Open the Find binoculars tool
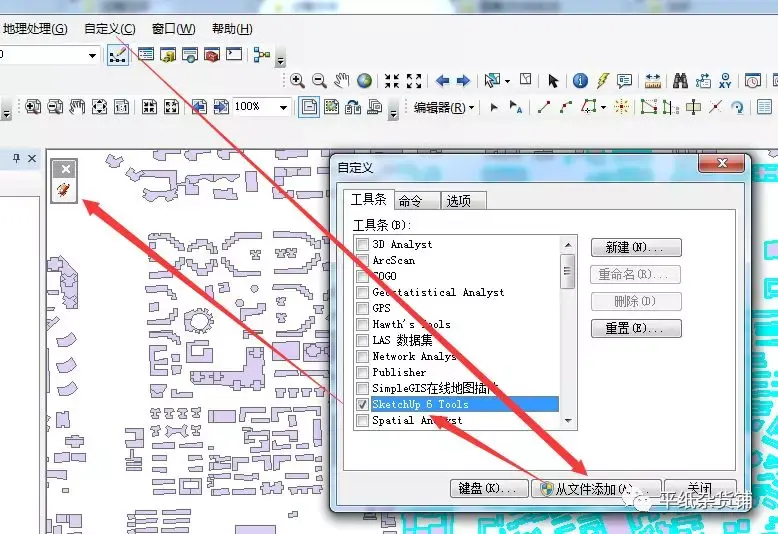778x534 pixels. 680,80
